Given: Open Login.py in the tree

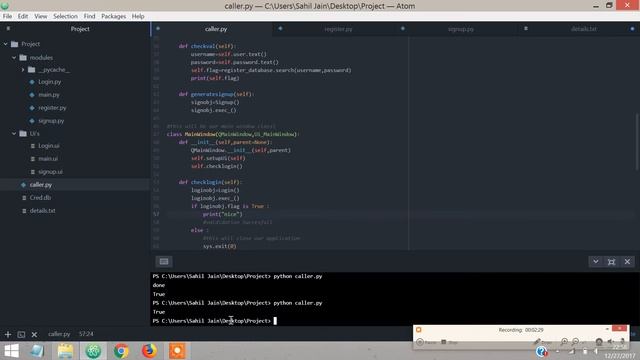Looking at the screenshot, I should coord(49,82).
